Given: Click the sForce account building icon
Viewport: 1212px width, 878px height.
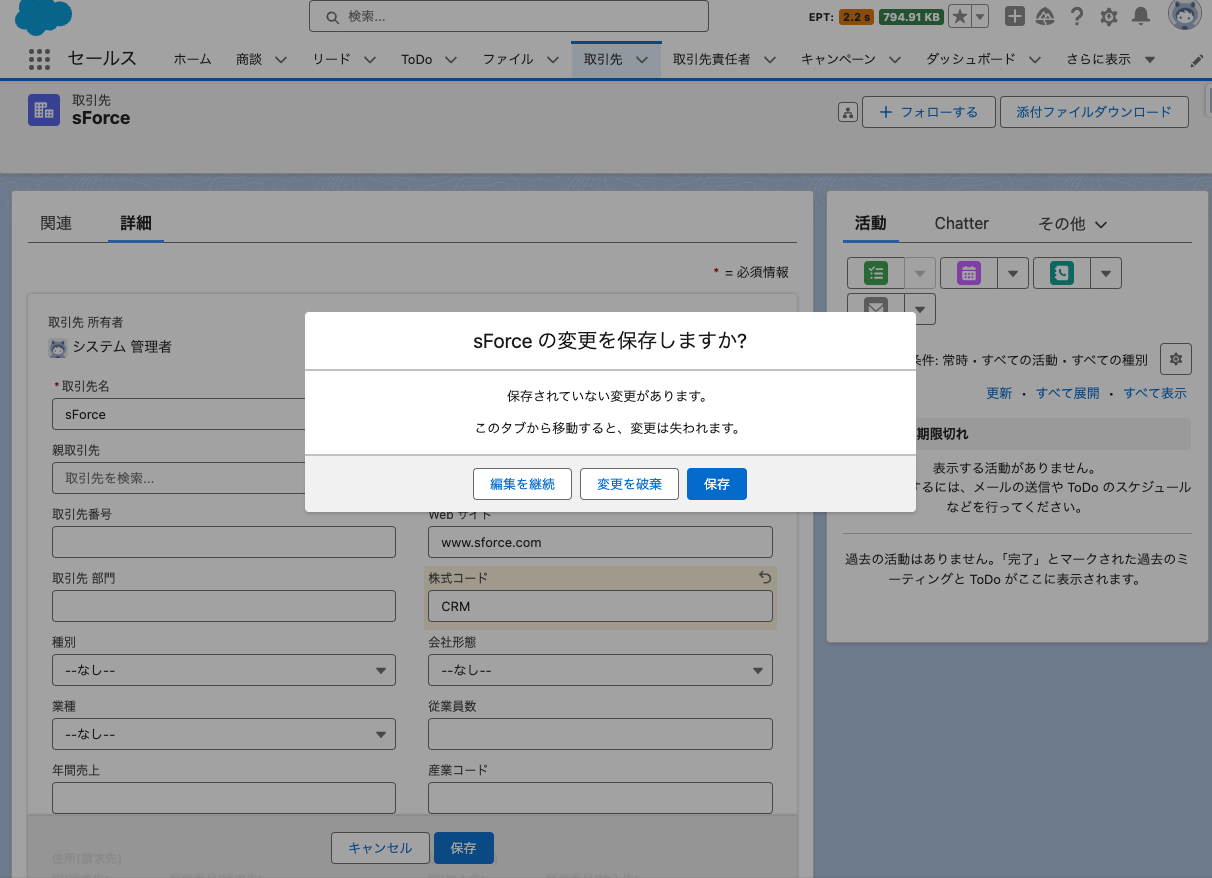Looking at the screenshot, I should pyautogui.click(x=44, y=111).
